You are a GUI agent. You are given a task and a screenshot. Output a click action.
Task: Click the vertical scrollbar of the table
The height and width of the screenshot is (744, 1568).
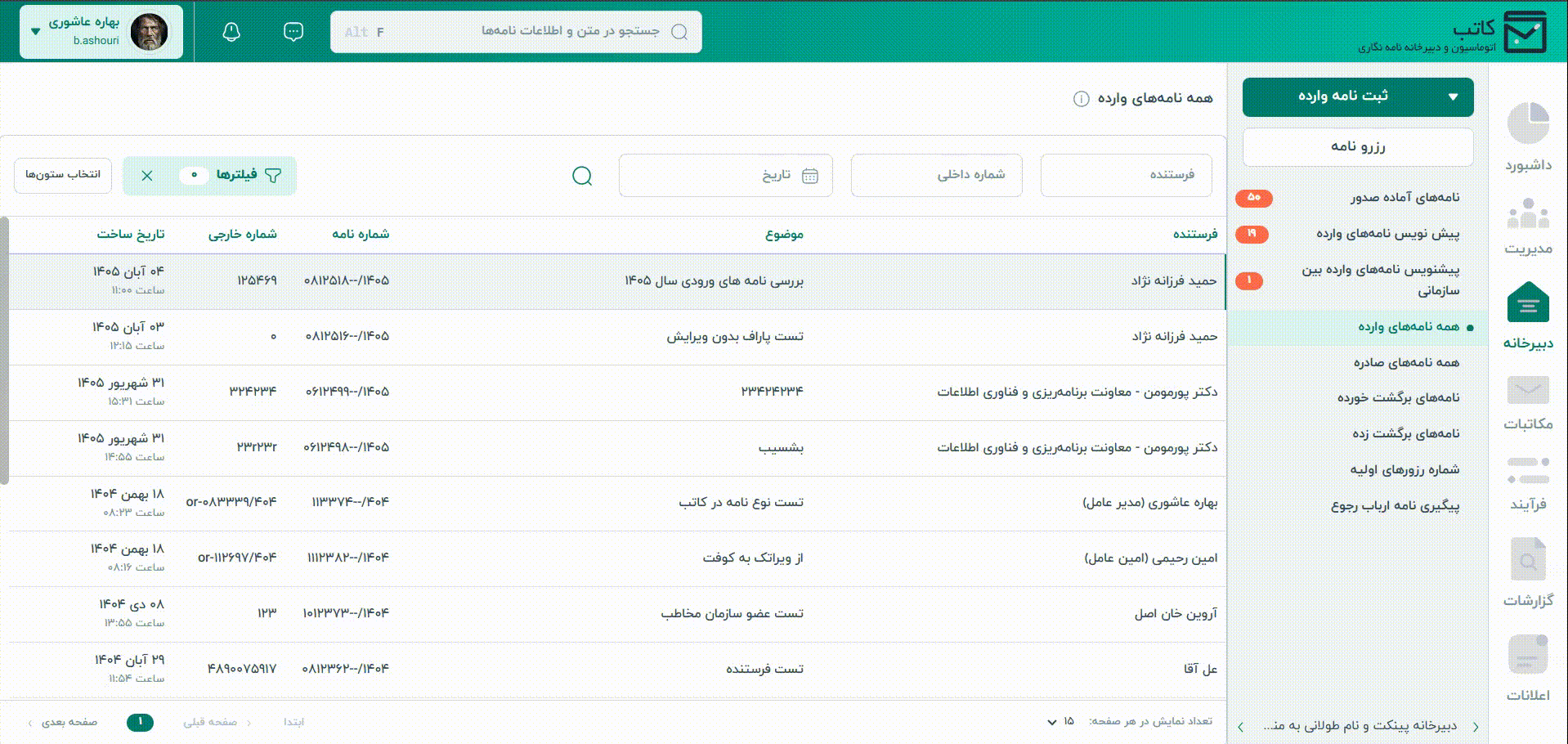(4, 350)
